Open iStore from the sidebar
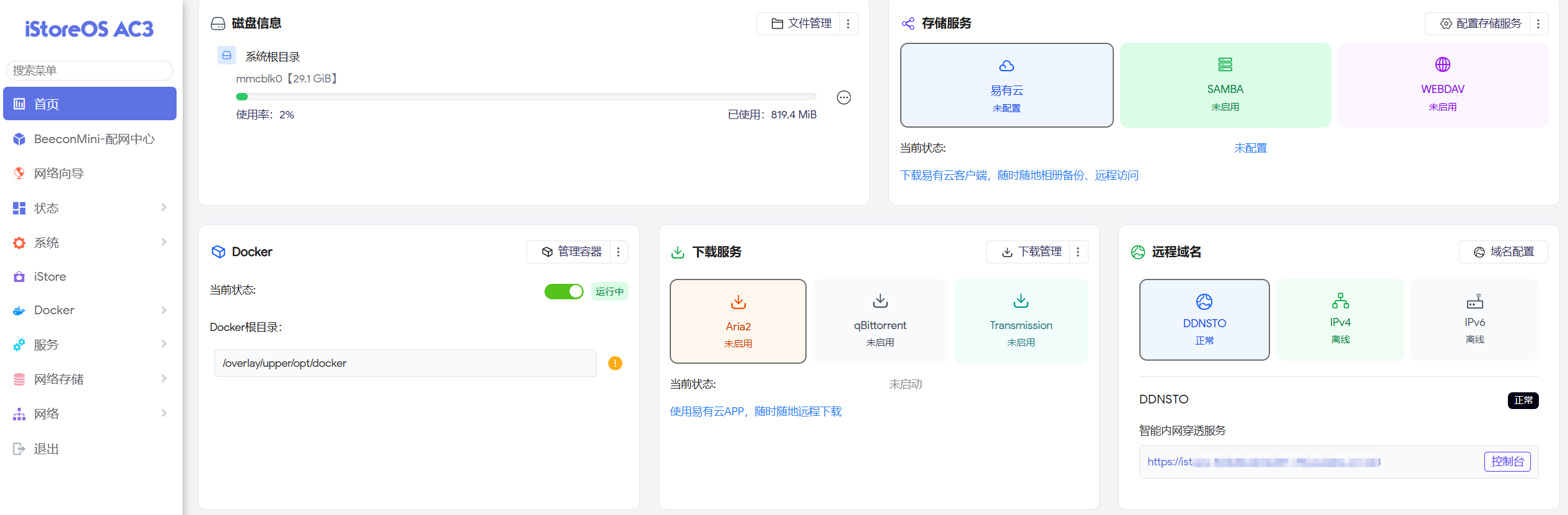Image resolution: width=1568 pixels, height=515 pixels. point(50,276)
